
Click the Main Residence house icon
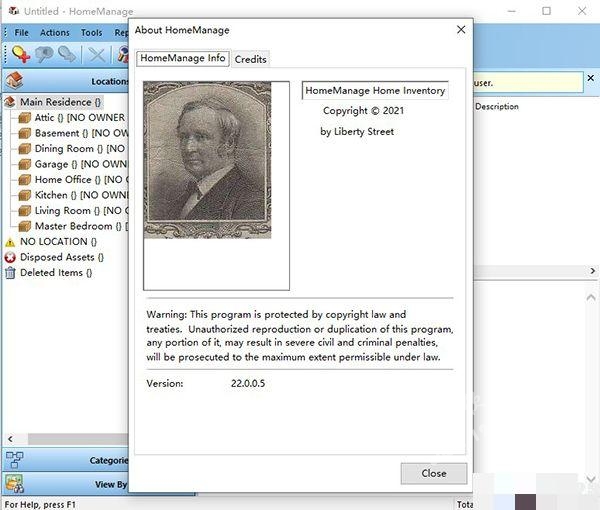[10, 102]
